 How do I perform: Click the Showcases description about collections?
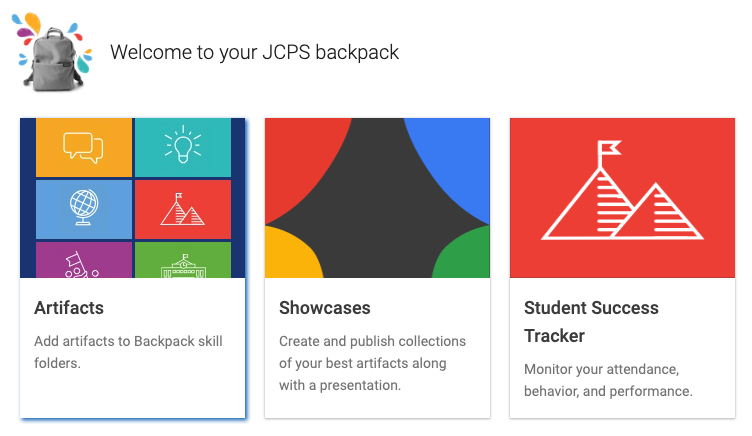click(371, 362)
